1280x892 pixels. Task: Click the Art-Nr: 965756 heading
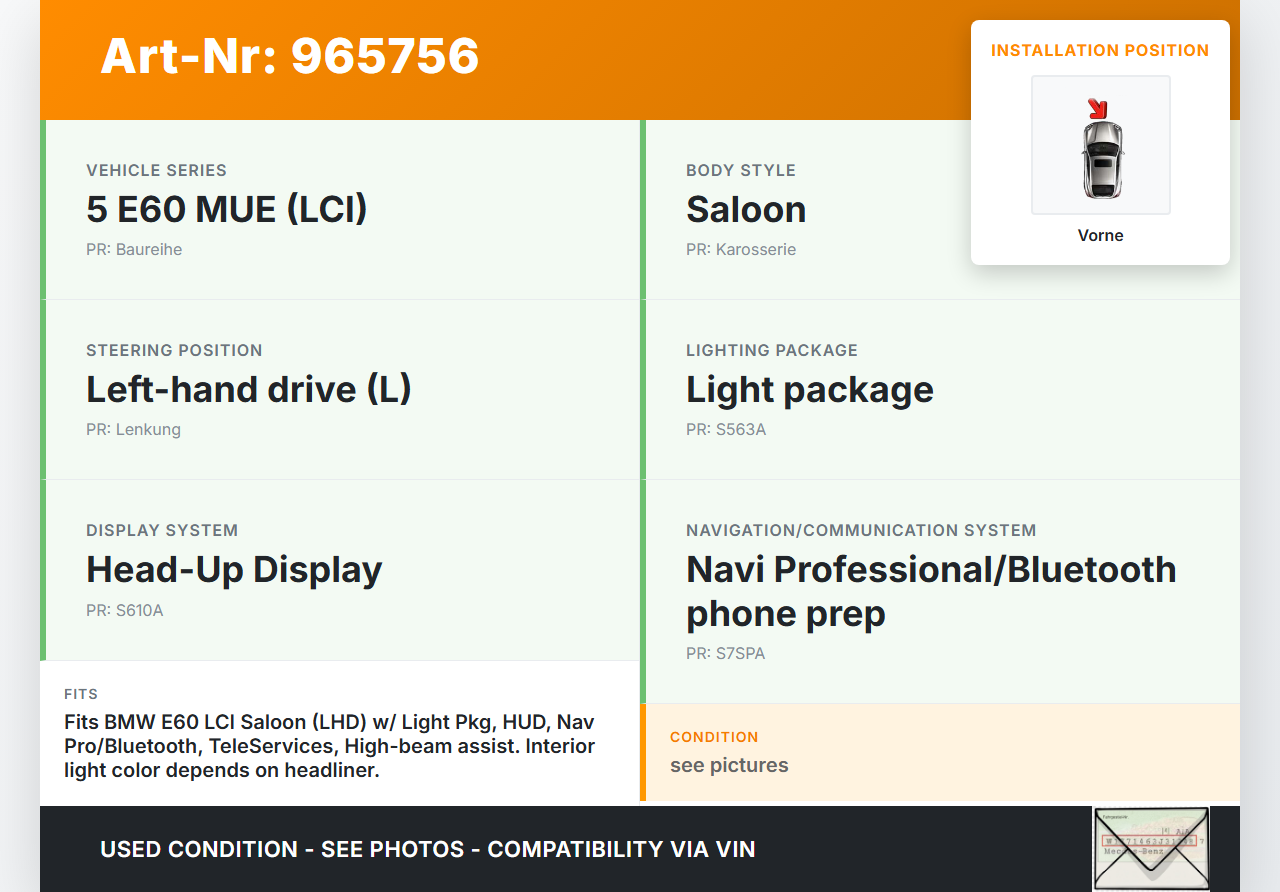pyautogui.click(x=290, y=56)
